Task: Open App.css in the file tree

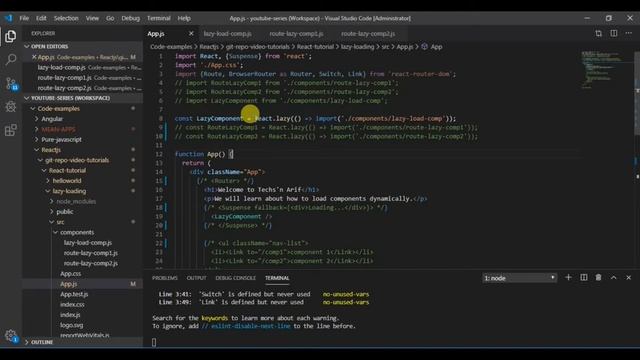Action: point(71,273)
